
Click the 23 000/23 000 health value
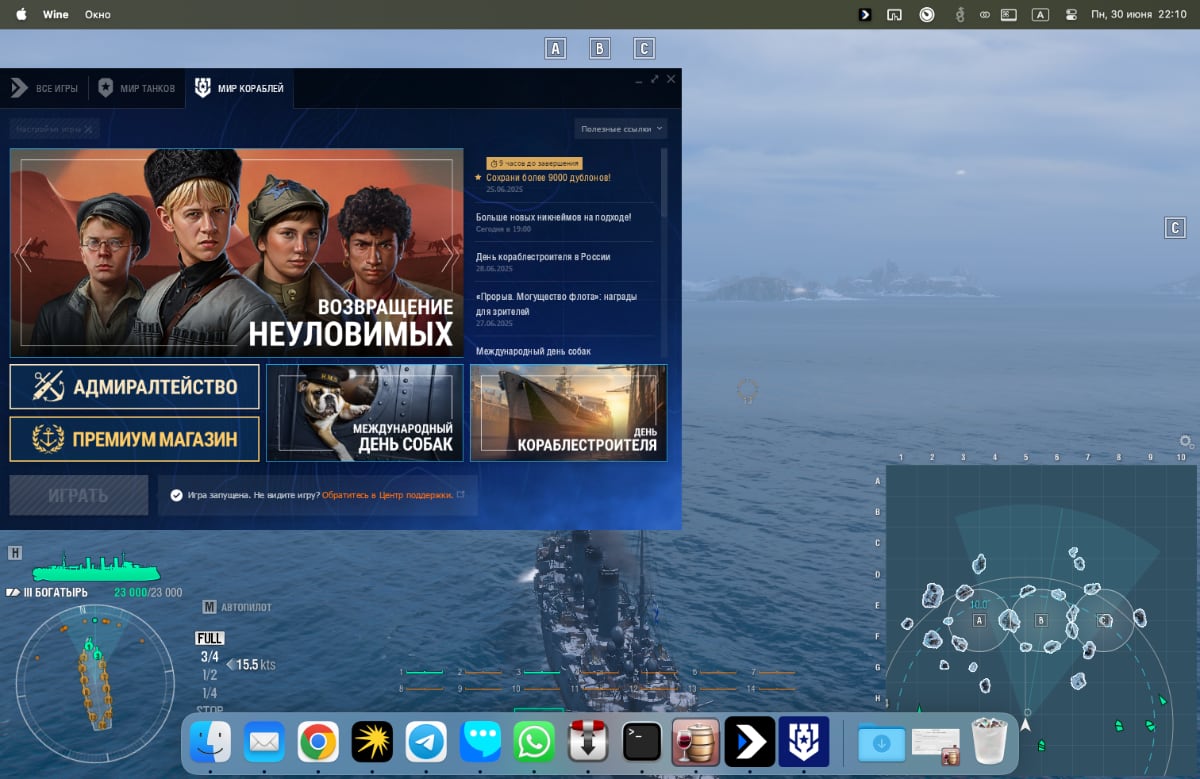(x=148, y=592)
